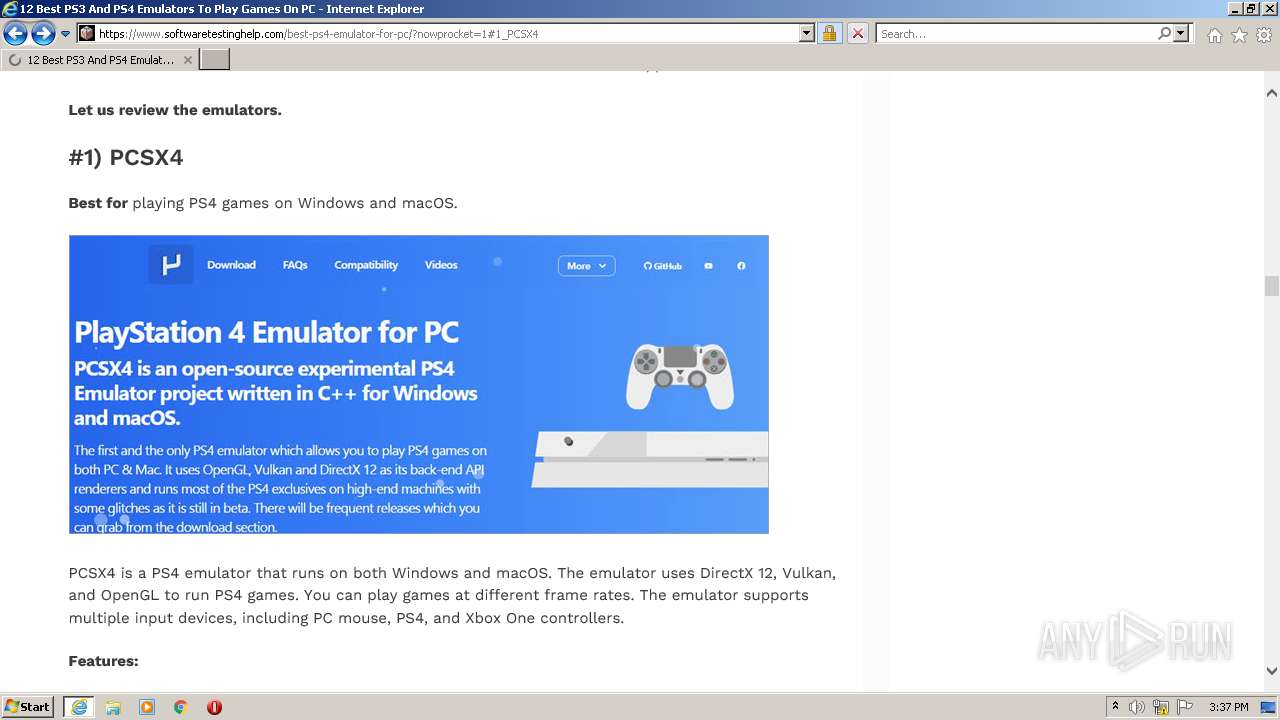1280x720 pixels.
Task: Go back using the browser Back arrow
Action: 15,34
